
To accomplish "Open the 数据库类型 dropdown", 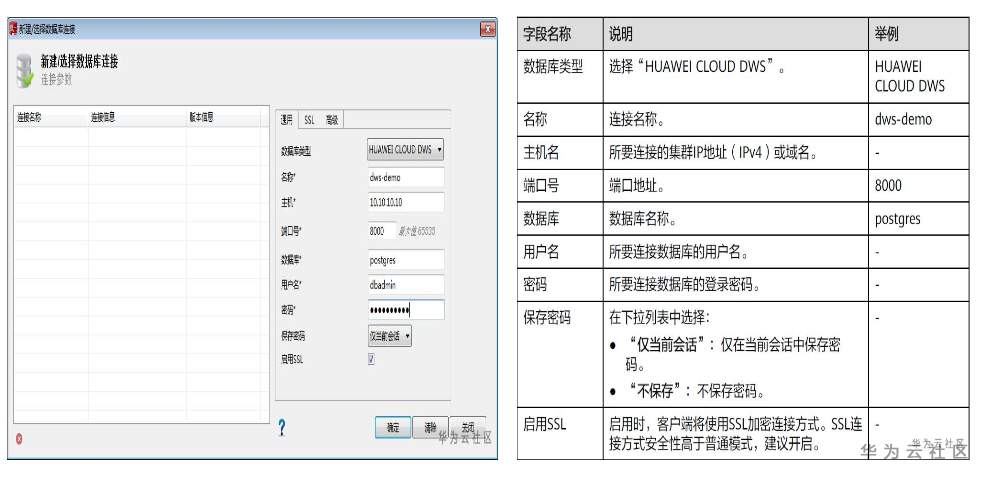I will click(405, 150).
